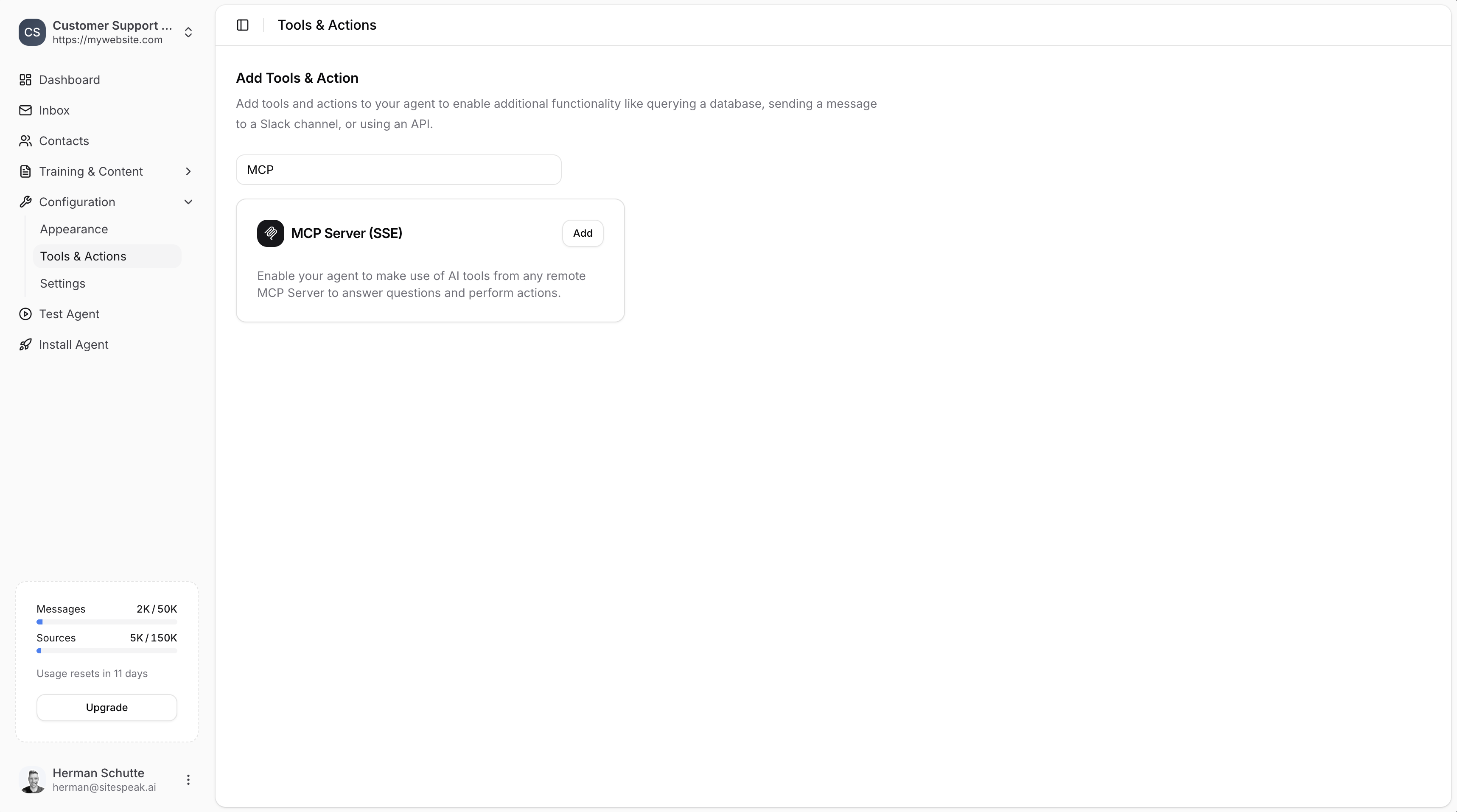Click the Upgrade plan button
This screenshot has height=812, width=1457.
[107, 707]
